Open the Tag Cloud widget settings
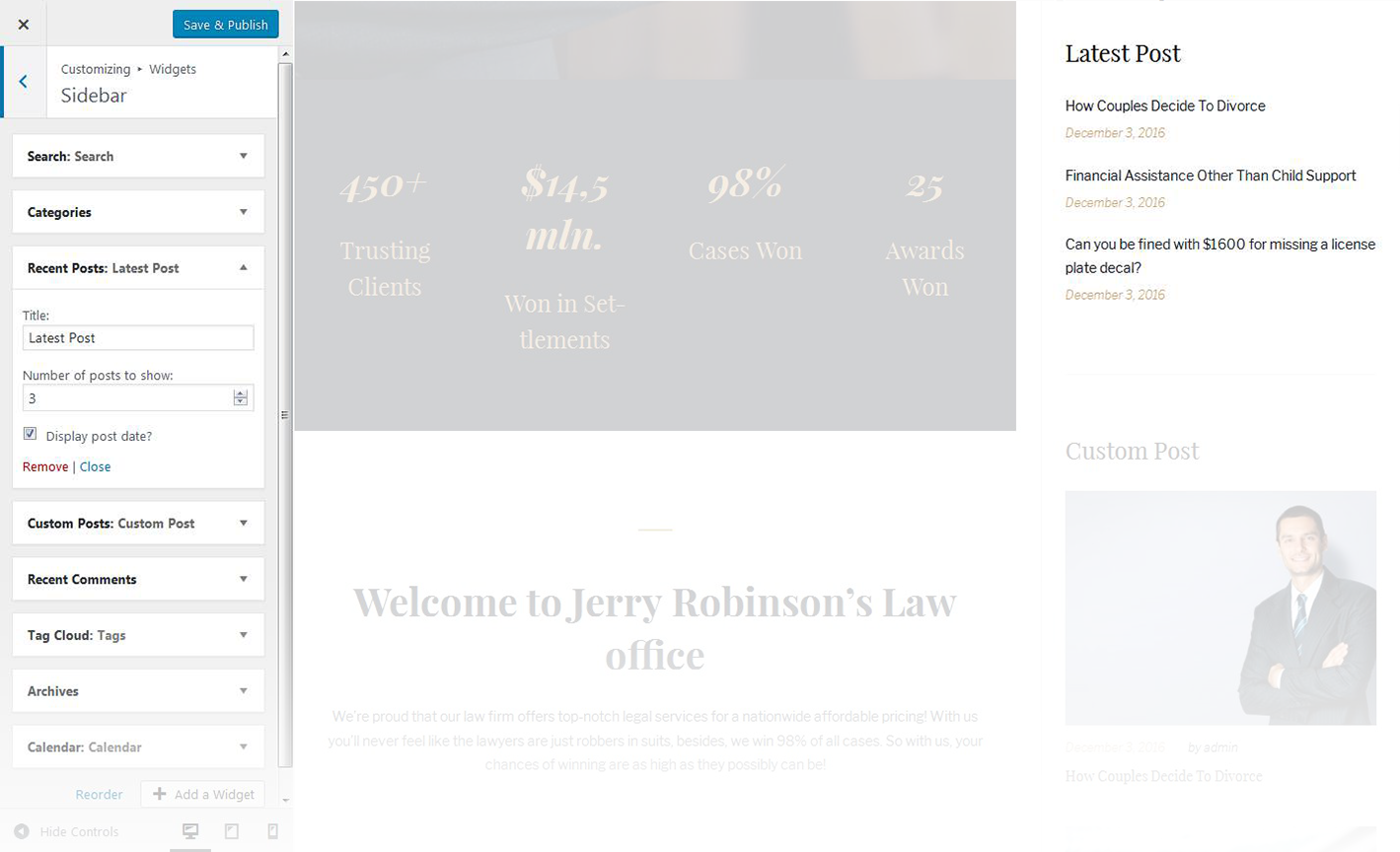The image size is (1400, 852). click(x=243, y=635)
